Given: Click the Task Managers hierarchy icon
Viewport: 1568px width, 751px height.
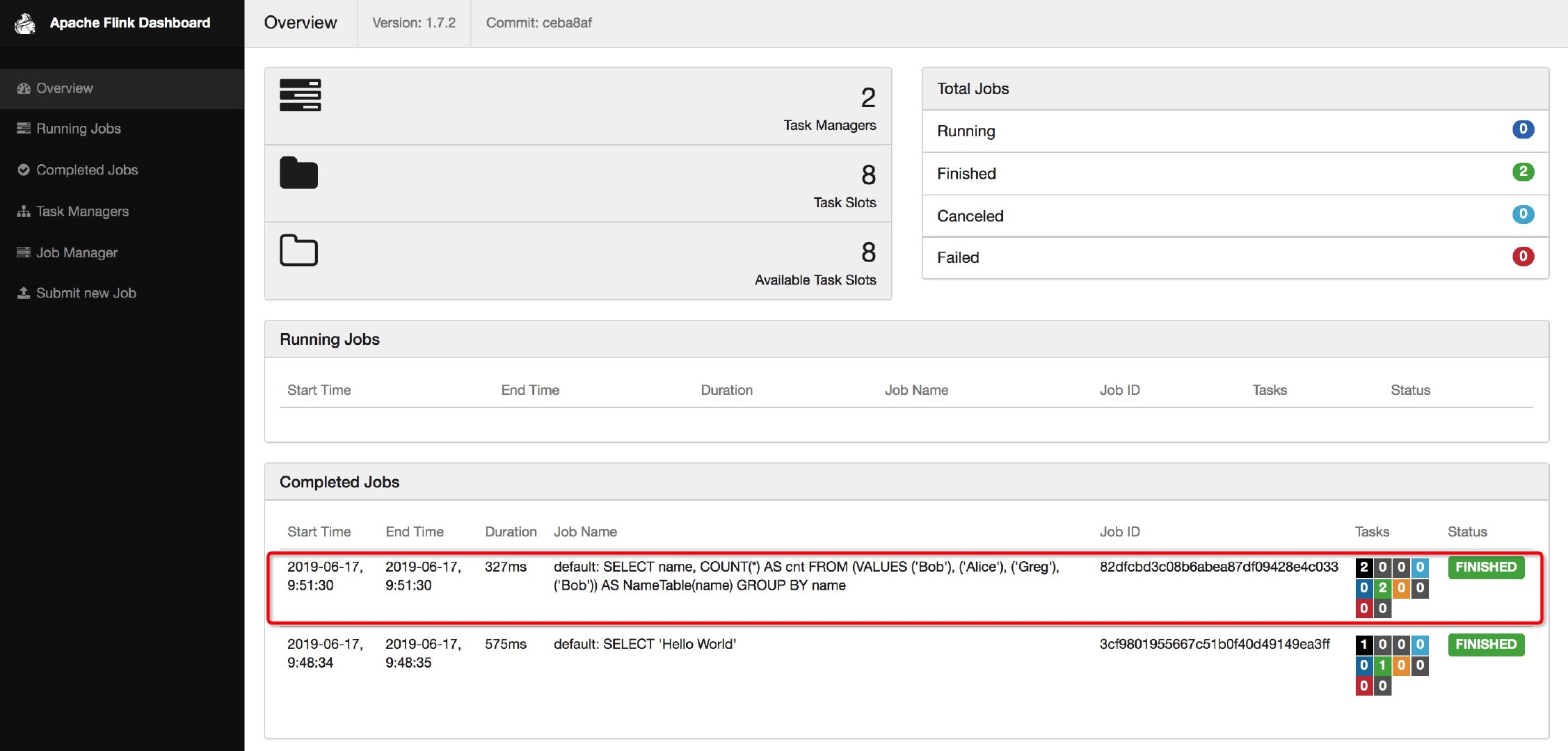Looking at the screenshot, I should tap(23, 211).
